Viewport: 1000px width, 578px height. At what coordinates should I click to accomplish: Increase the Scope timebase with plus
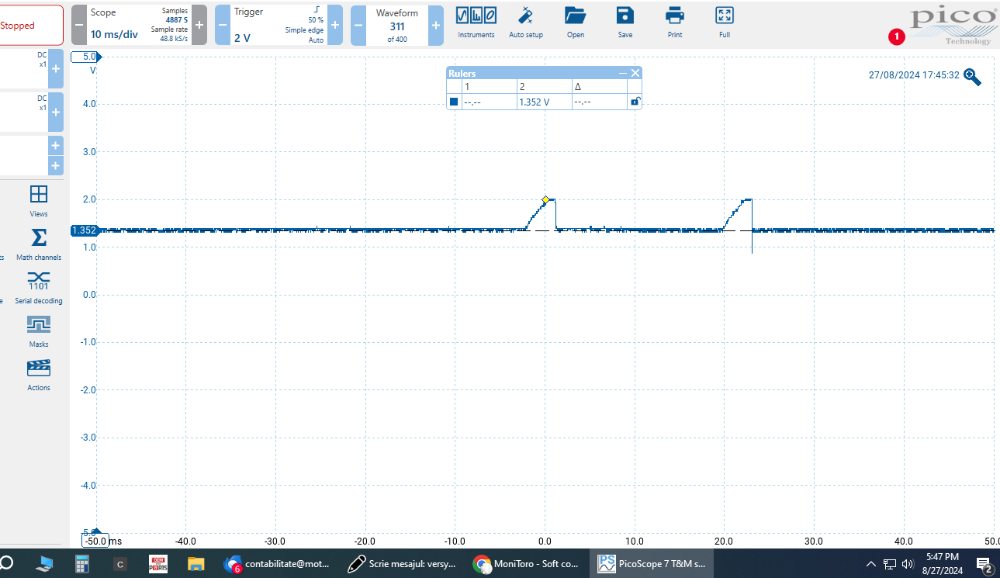point(199,25)
